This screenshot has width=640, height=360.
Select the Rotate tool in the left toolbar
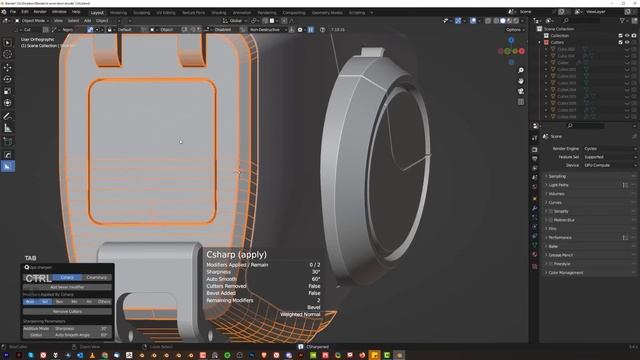coord(7,79)
